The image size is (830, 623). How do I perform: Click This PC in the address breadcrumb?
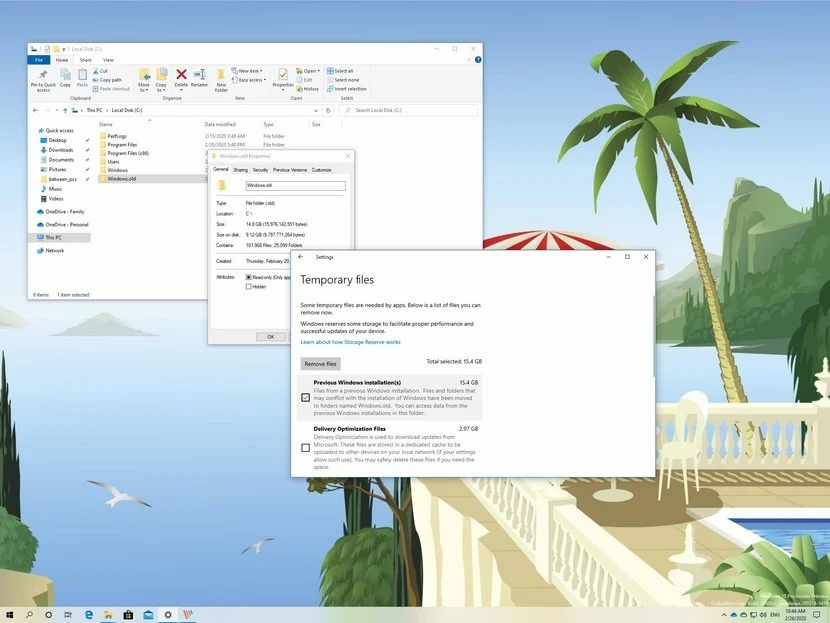click(x=94, y=110)
